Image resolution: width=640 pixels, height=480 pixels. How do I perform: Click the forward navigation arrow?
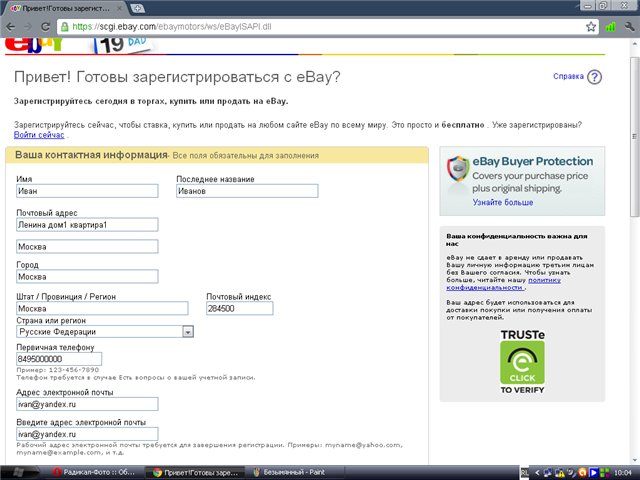tap(28, 27)
